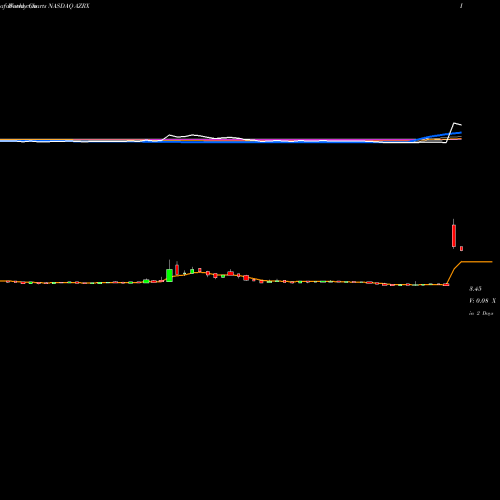Image resolution: width=500 pixels, height=500 pixels.
Task: Click the tall red candlestick at far right
Action: click(454, 236)
